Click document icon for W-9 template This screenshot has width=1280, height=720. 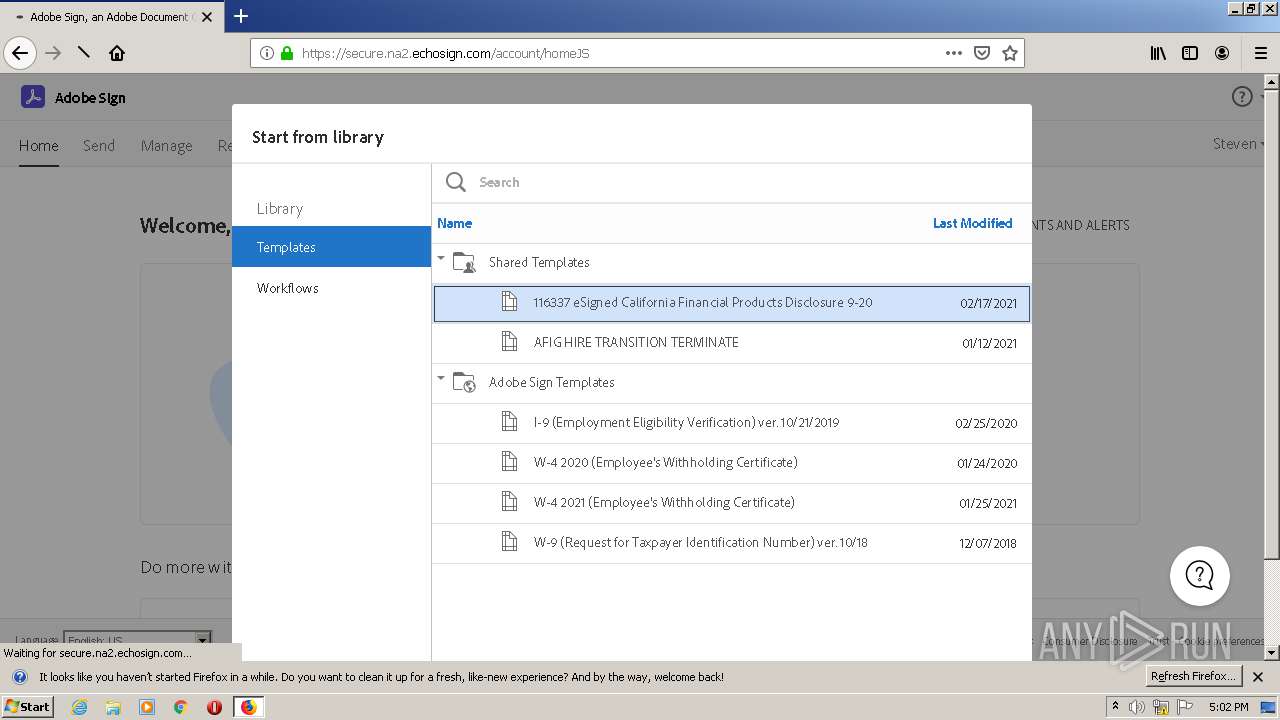click(509, 542)
